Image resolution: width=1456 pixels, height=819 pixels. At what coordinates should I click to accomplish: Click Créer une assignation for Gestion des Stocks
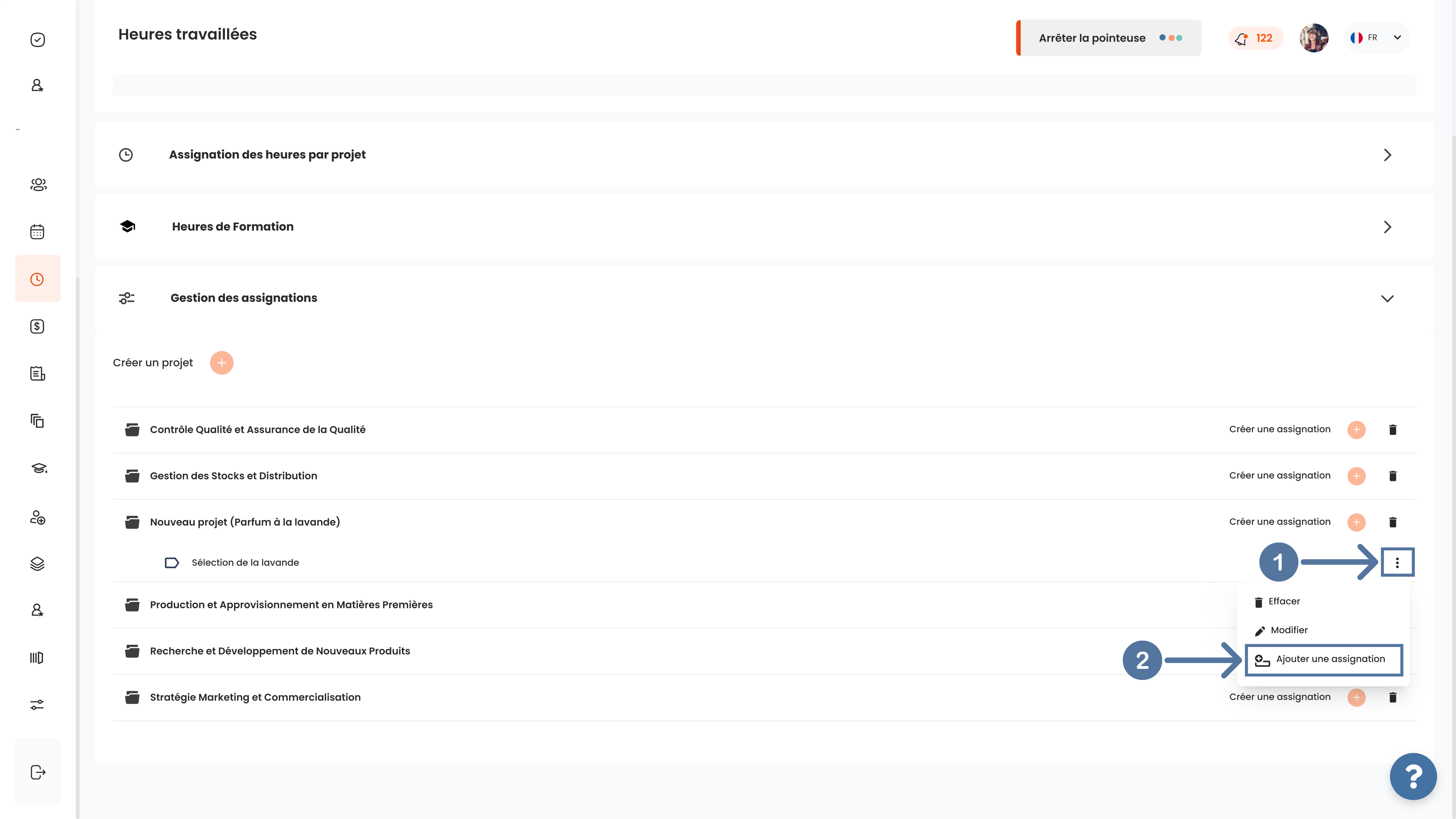(1280, 476)
